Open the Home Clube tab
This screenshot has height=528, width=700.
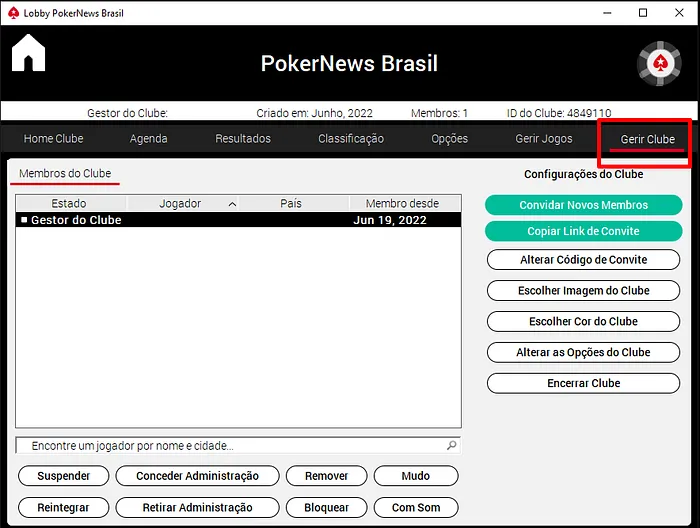click(x=54, y=139)
